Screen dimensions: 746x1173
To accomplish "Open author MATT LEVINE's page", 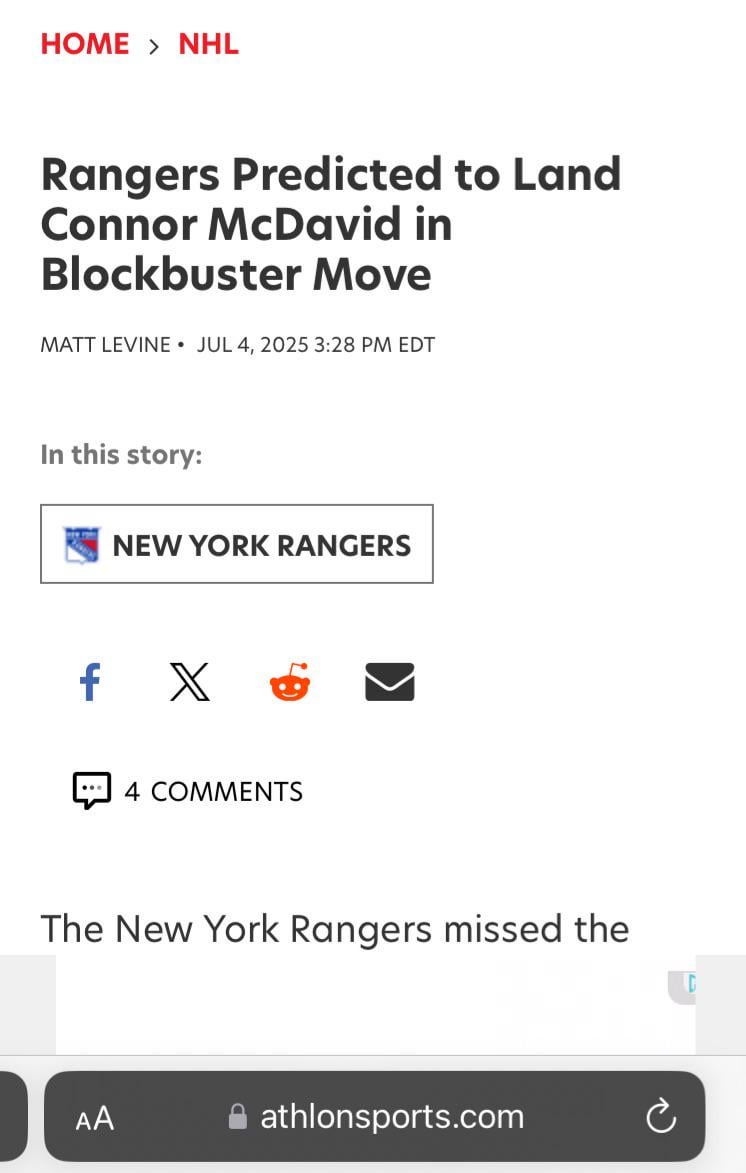I will coord(105,345).
